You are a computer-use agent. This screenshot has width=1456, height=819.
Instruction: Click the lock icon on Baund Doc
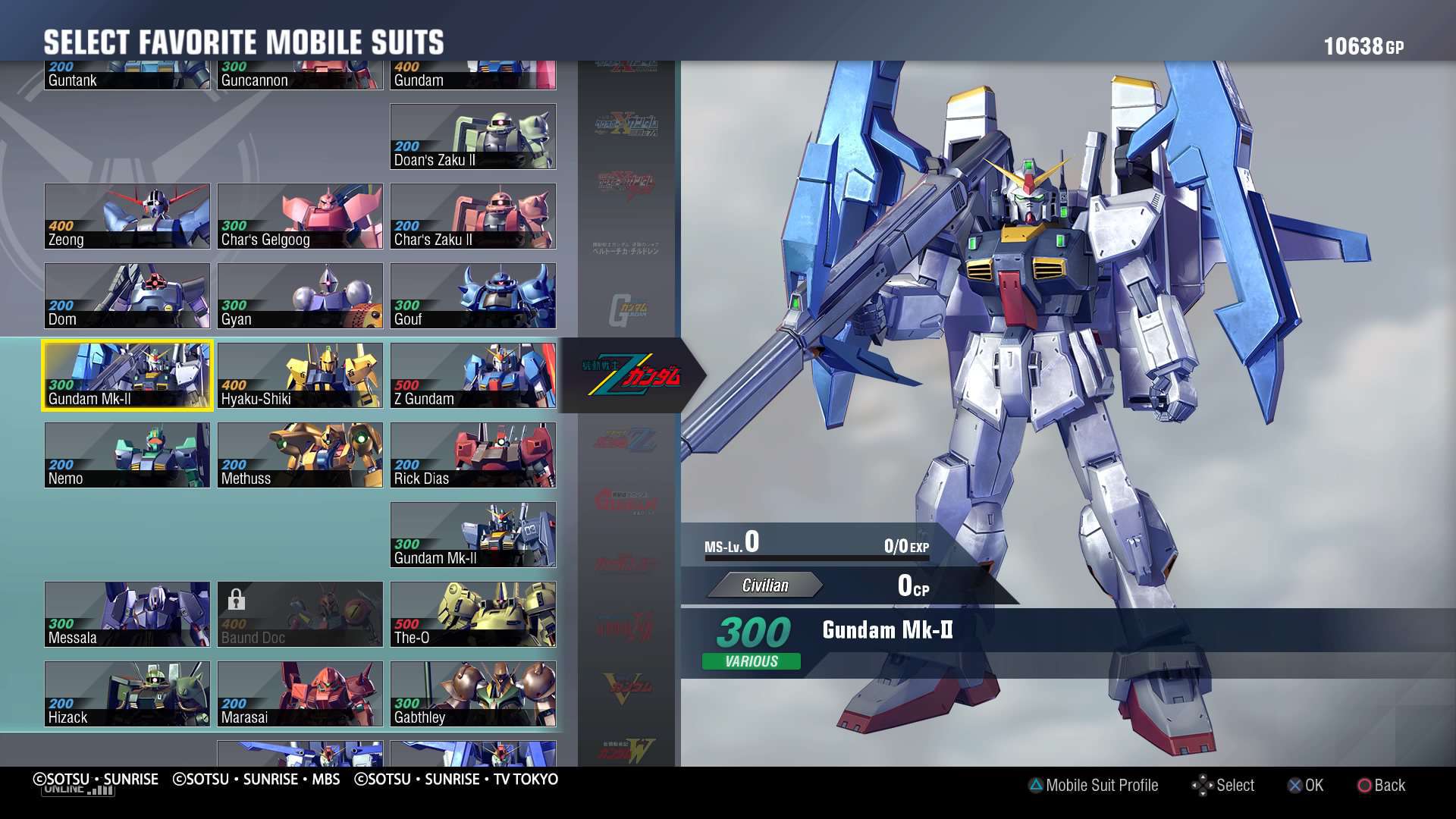[236, 600]
